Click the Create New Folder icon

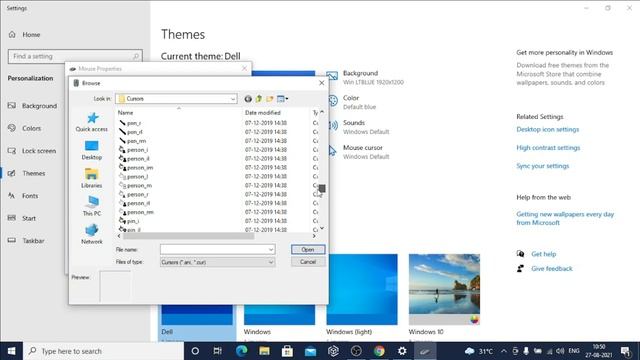269,99
